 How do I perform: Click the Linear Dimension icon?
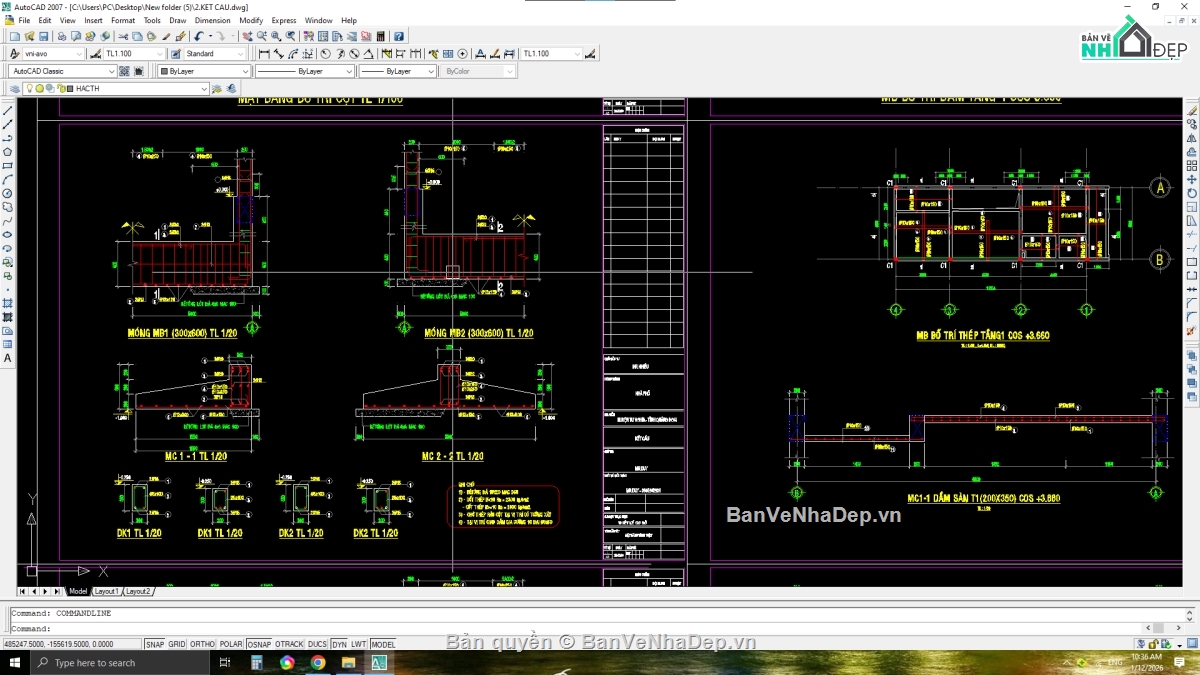point(264,54)
